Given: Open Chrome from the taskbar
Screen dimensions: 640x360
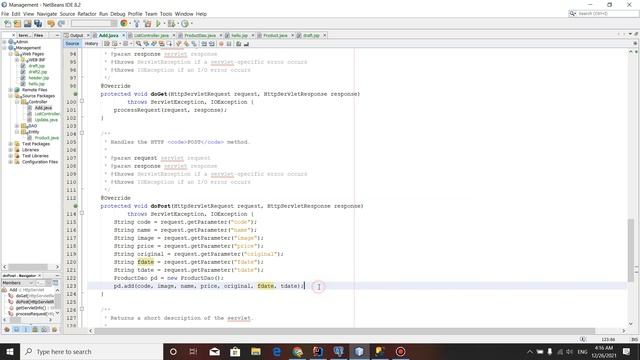Looking at the screenshot, I should (298, 351).
